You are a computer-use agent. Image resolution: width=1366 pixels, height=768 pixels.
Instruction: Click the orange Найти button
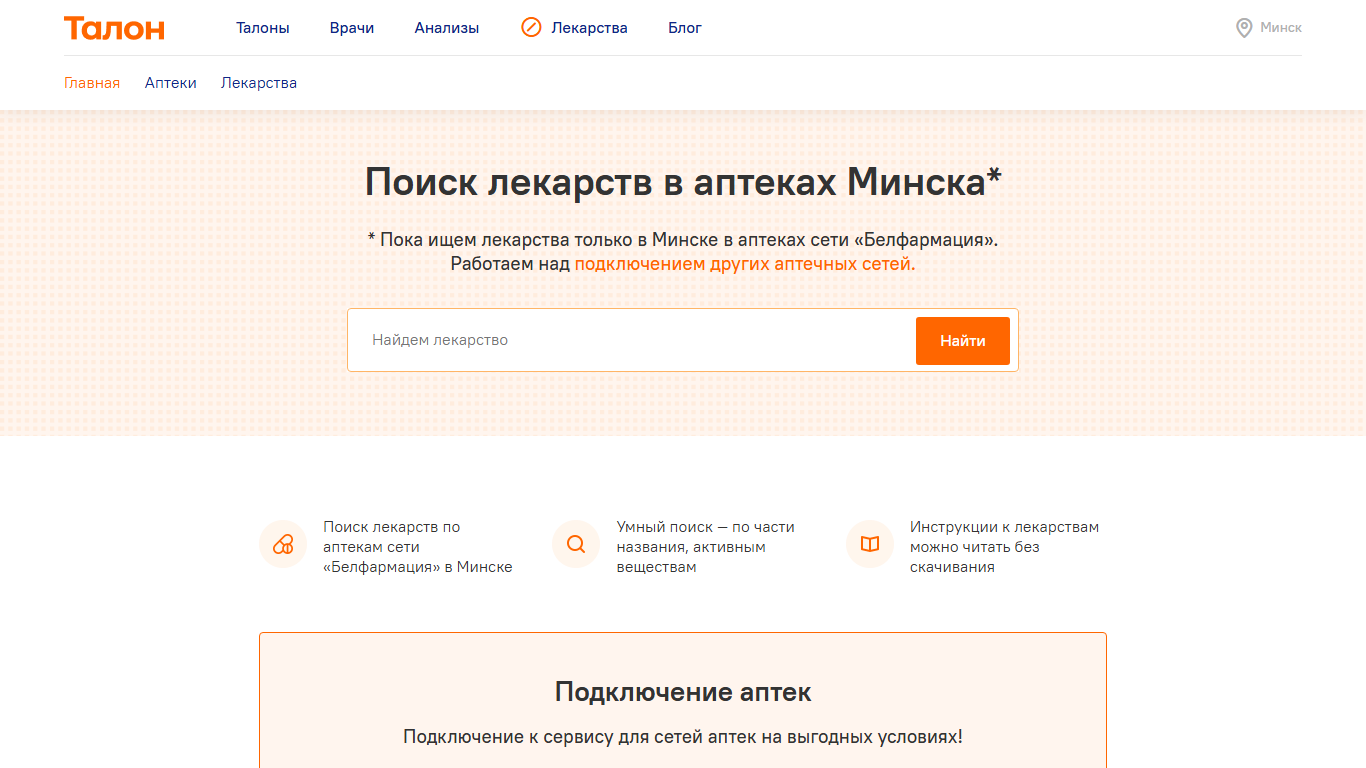pyautogui.click(x=963, y=341)
